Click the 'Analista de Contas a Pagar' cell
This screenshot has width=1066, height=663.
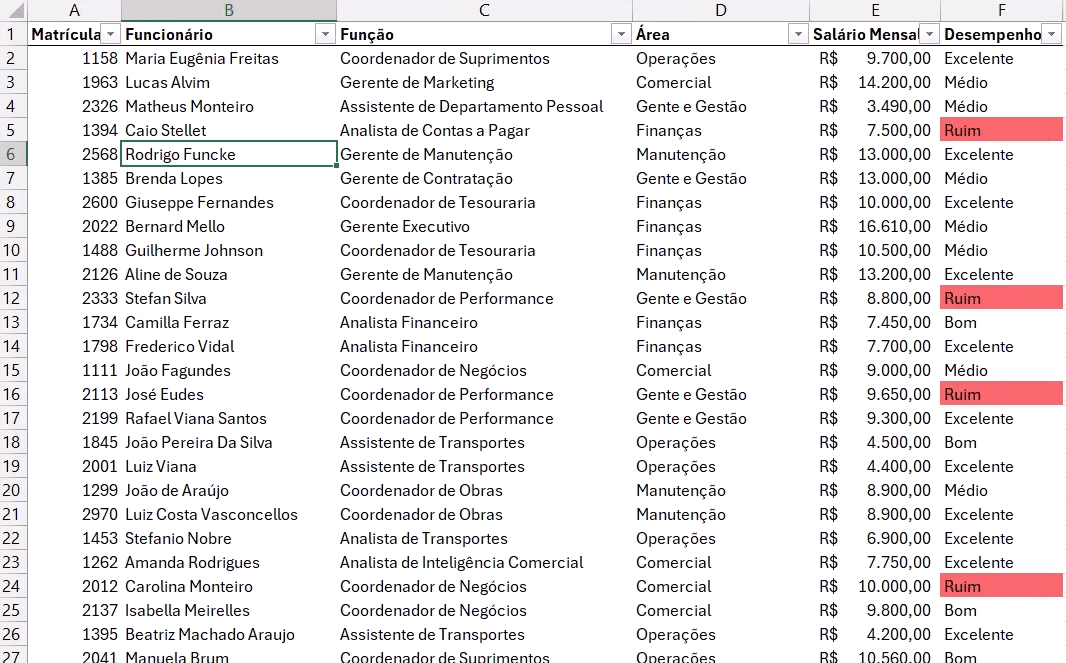[x=484, y=130]
